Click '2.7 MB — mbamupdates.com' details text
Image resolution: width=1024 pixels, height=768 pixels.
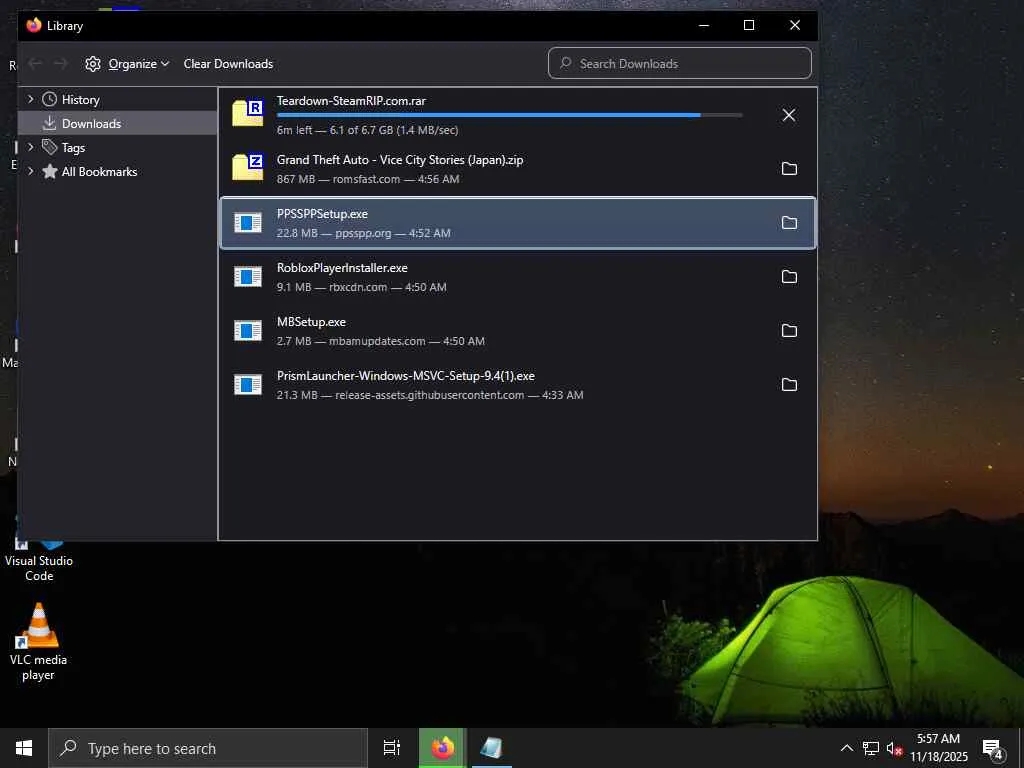point(381,341)
